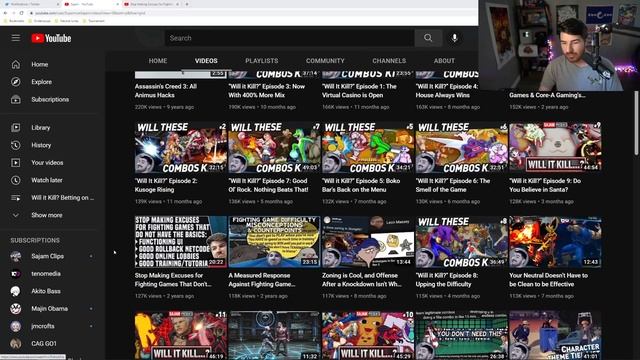
Task: Click the Explore compass icon
Action: pyautogui.click(x=16, y=82)
